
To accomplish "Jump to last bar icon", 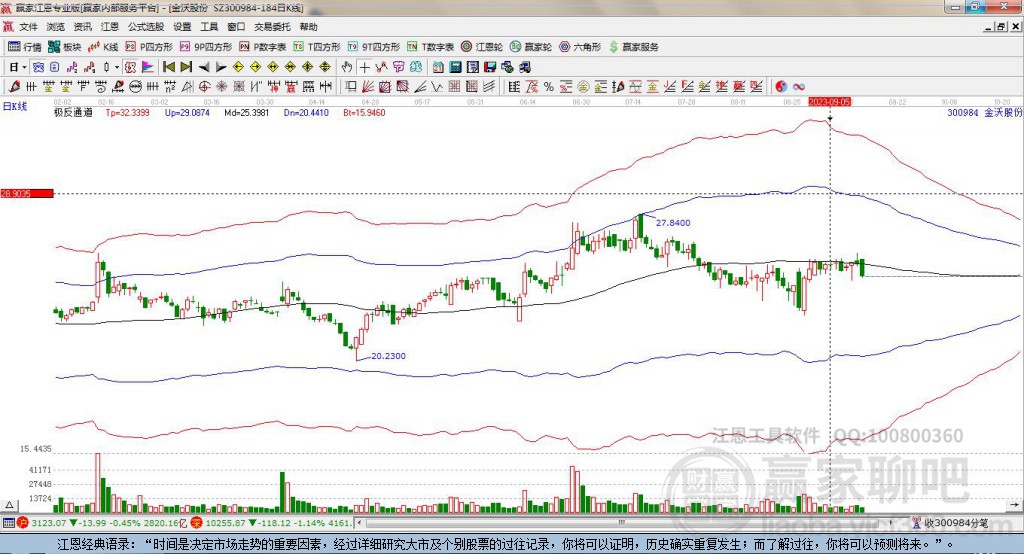I will 186,67.
